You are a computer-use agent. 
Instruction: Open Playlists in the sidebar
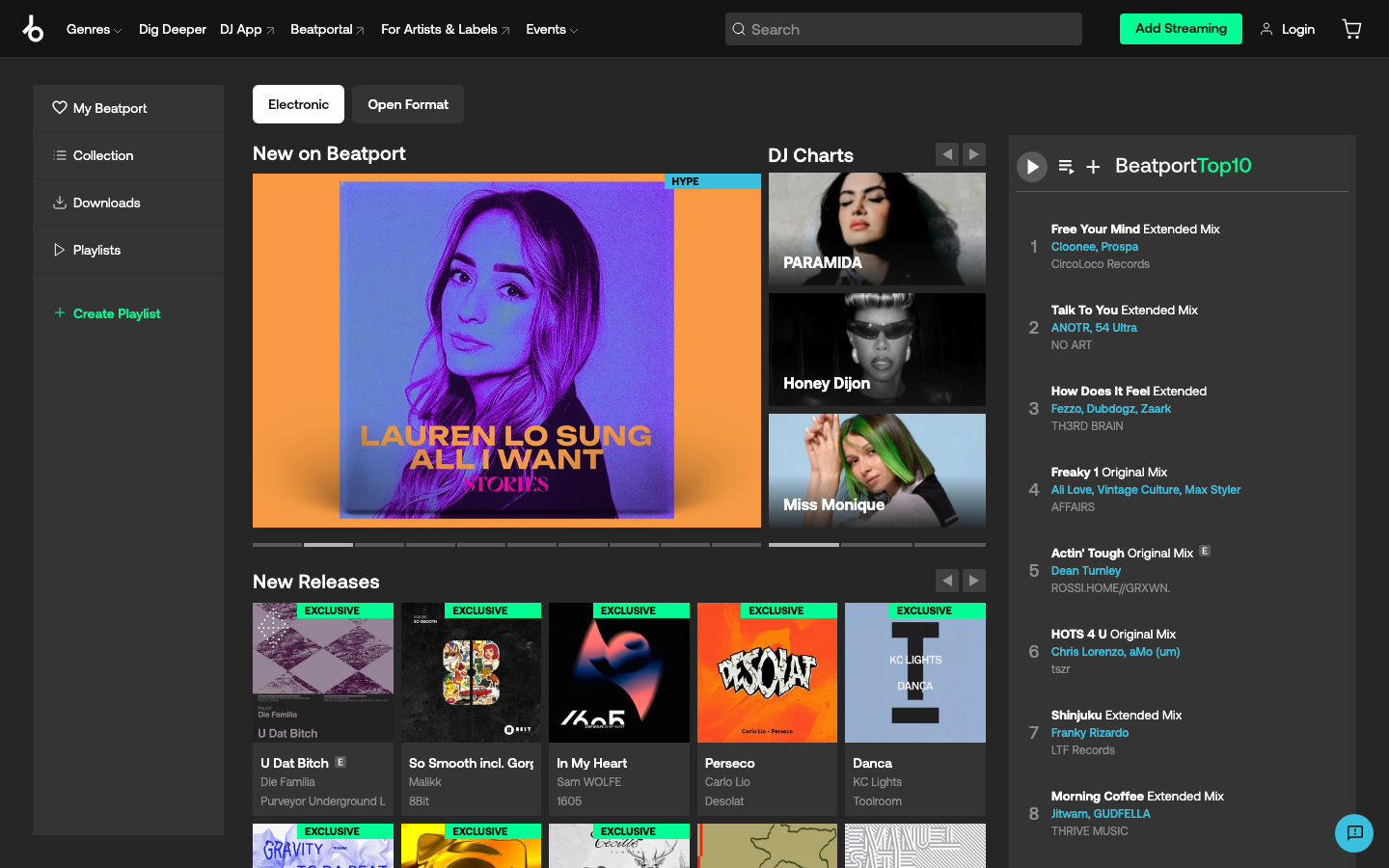pos(128,250)
